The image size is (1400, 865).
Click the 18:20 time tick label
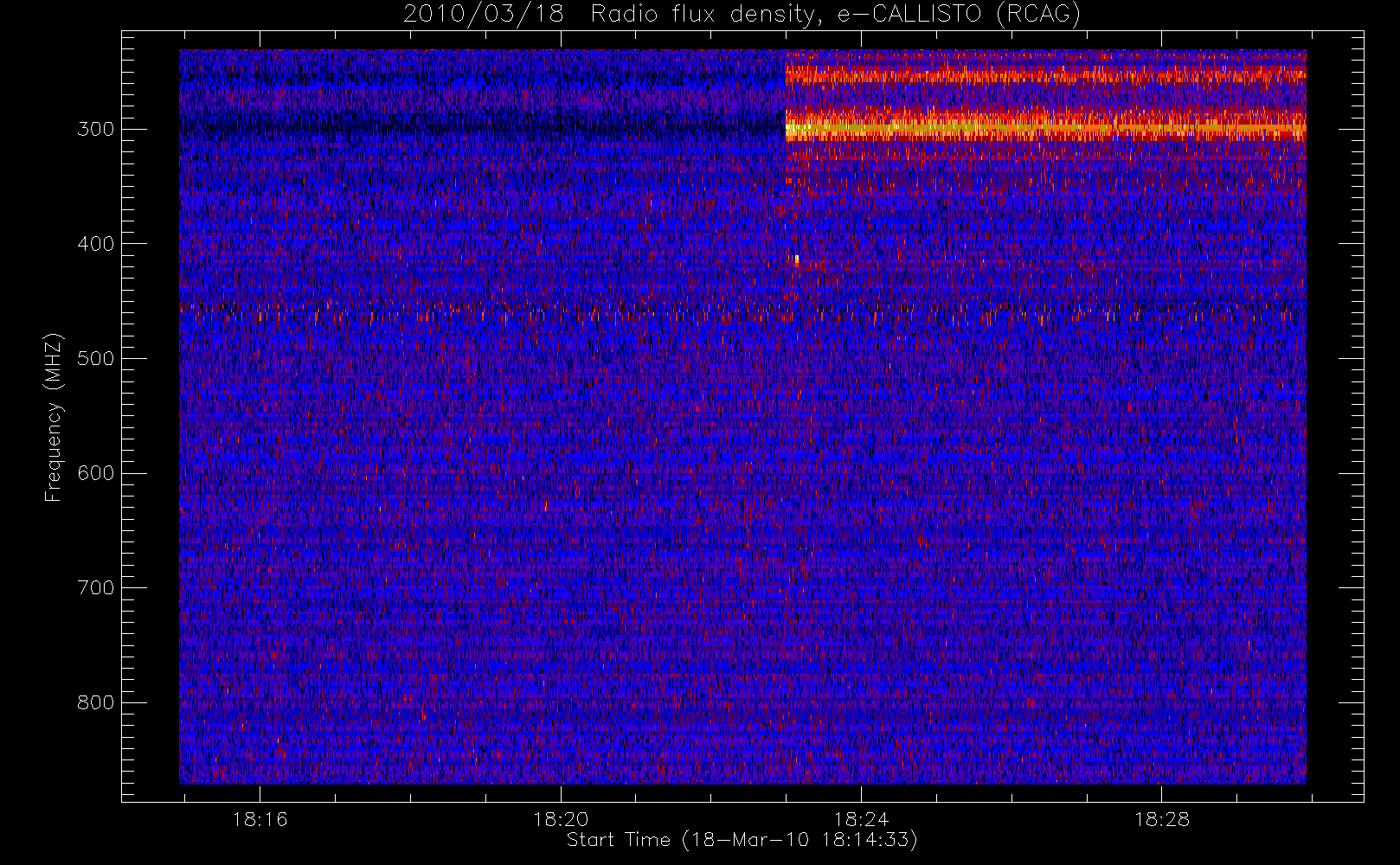[x=561, y=819]
